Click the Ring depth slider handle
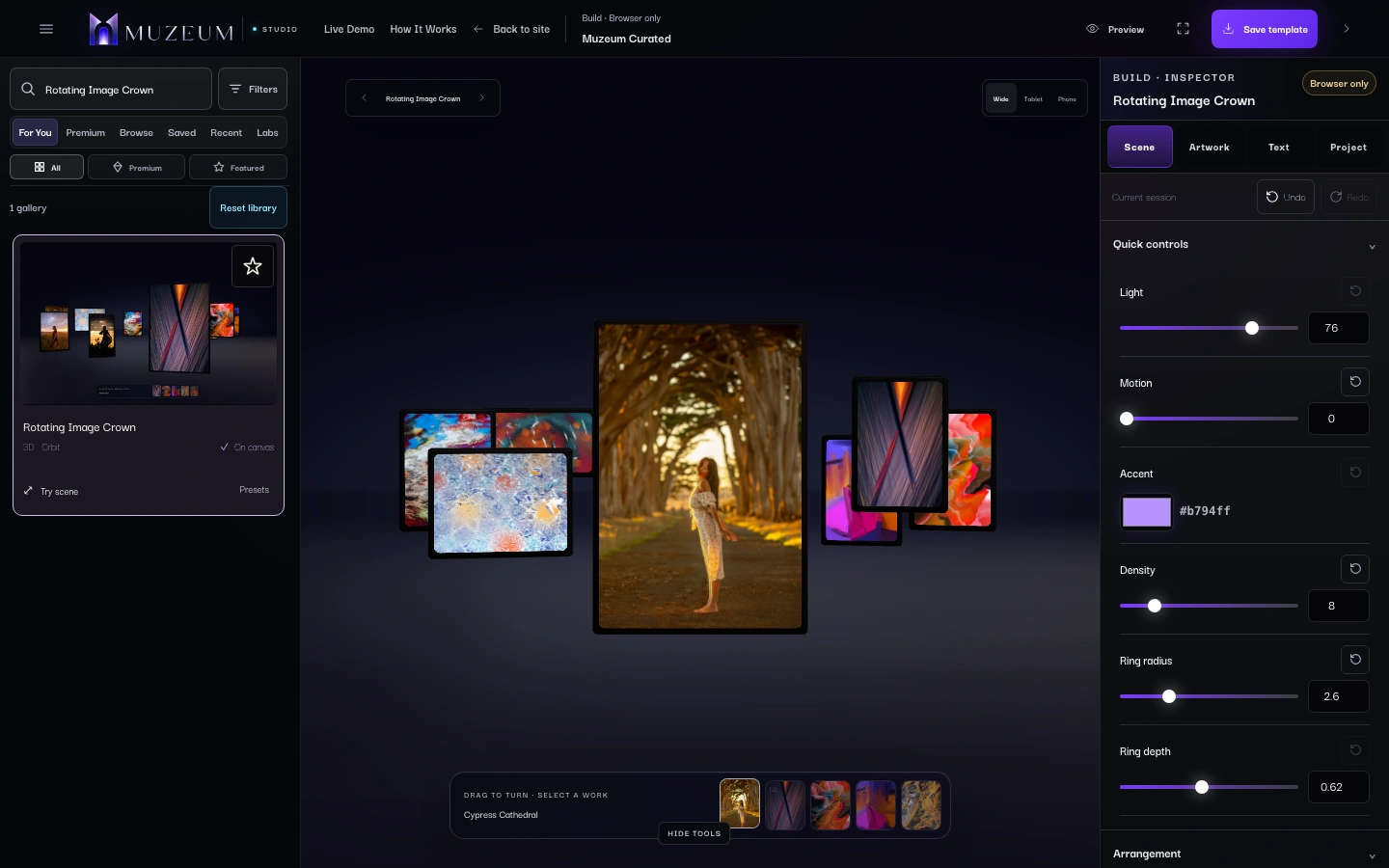Viewport: 1389px width, 868px height. 1202,787
